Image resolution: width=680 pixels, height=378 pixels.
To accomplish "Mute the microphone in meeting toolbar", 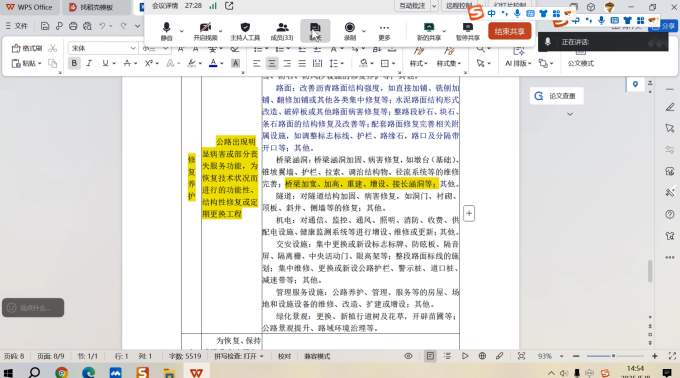I will [167, 31].
